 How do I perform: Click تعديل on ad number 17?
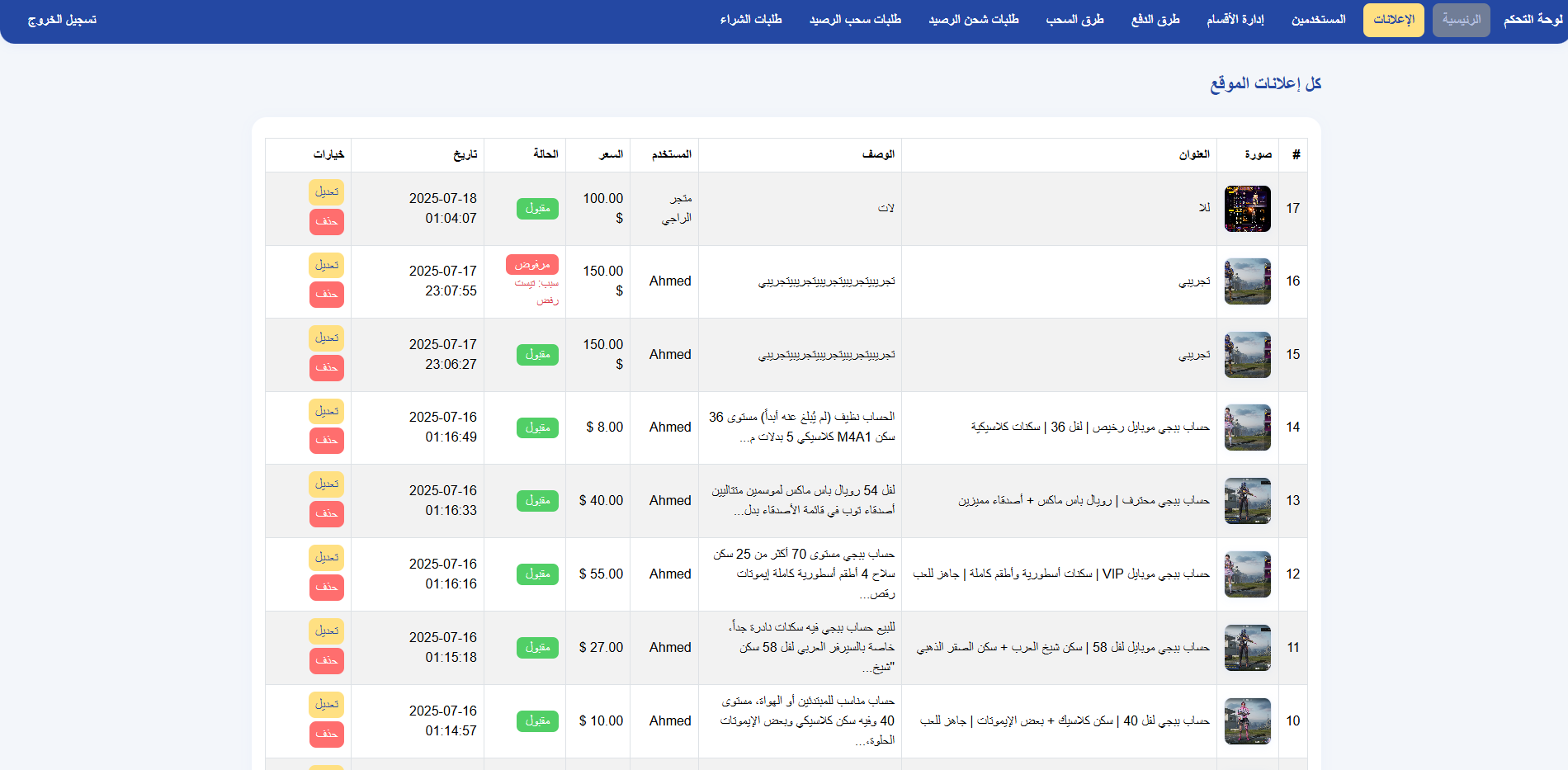pyautogui.click(x=326, y=191)
